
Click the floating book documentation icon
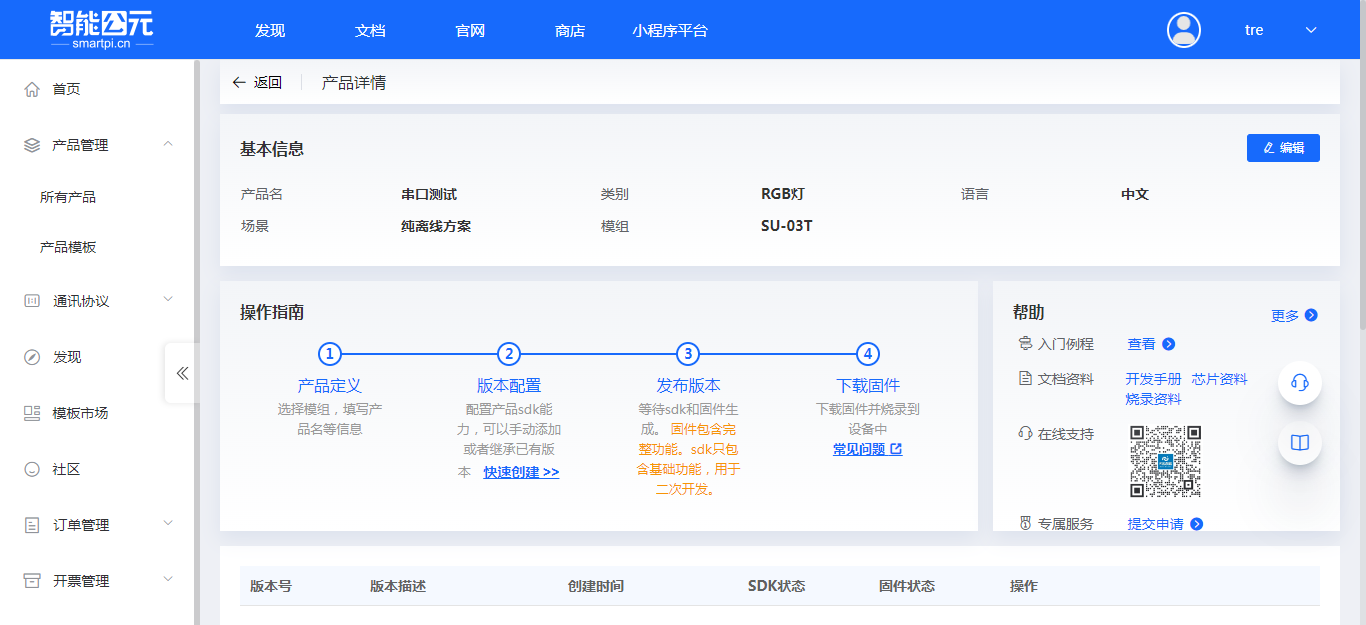1299,443
